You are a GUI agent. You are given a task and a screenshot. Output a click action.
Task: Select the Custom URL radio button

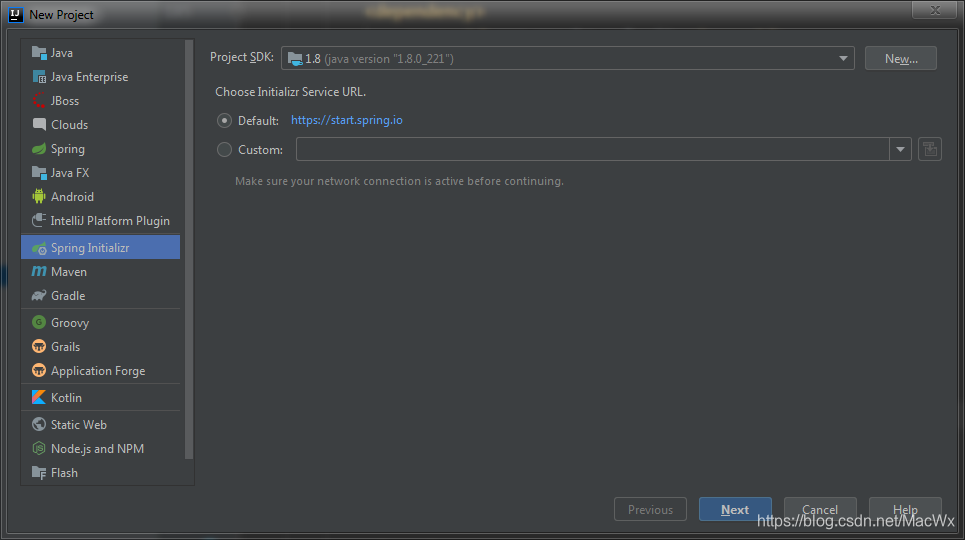[x=224, y=150]
